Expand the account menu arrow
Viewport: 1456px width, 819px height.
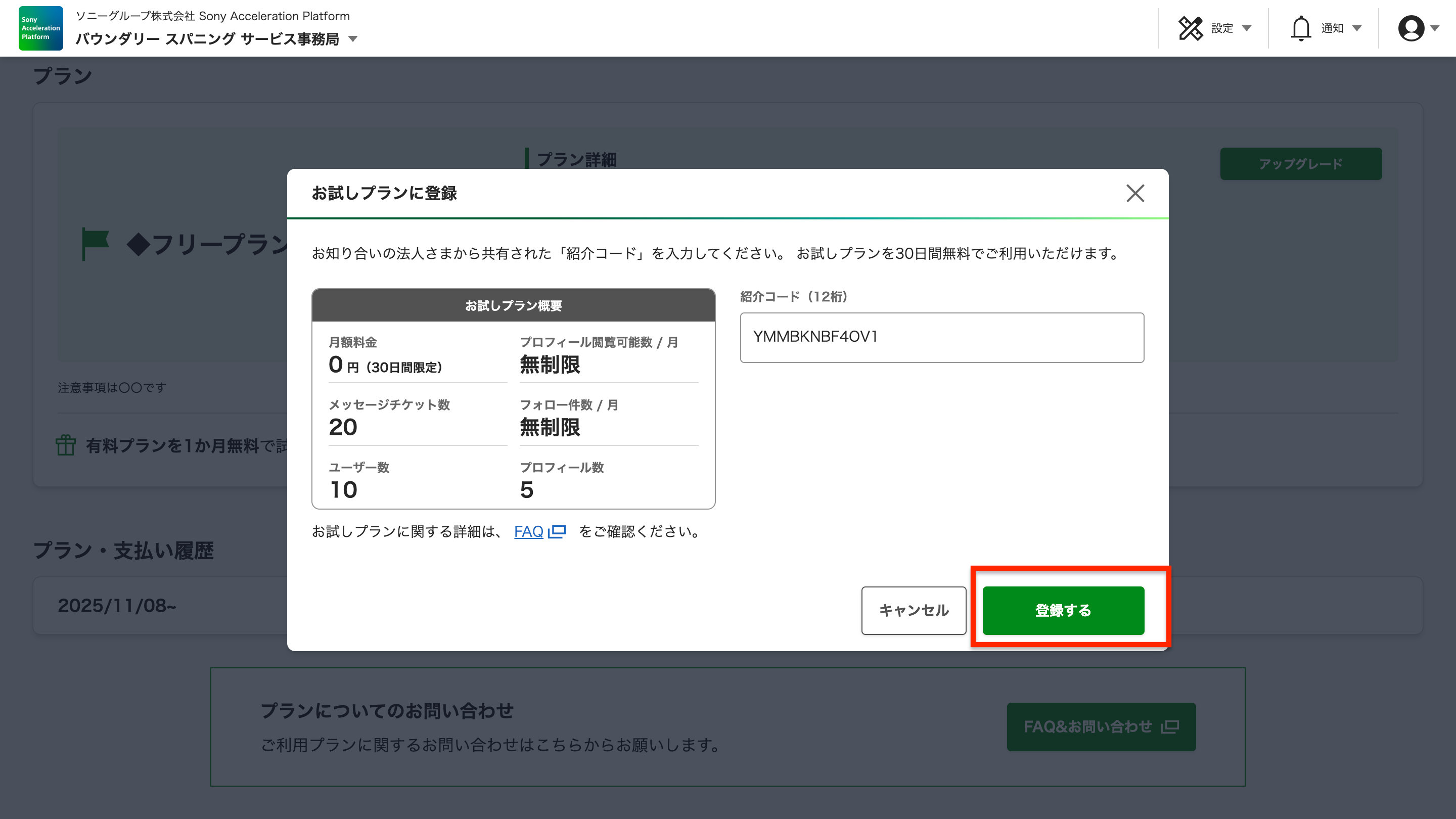[x=1435, y=28]
